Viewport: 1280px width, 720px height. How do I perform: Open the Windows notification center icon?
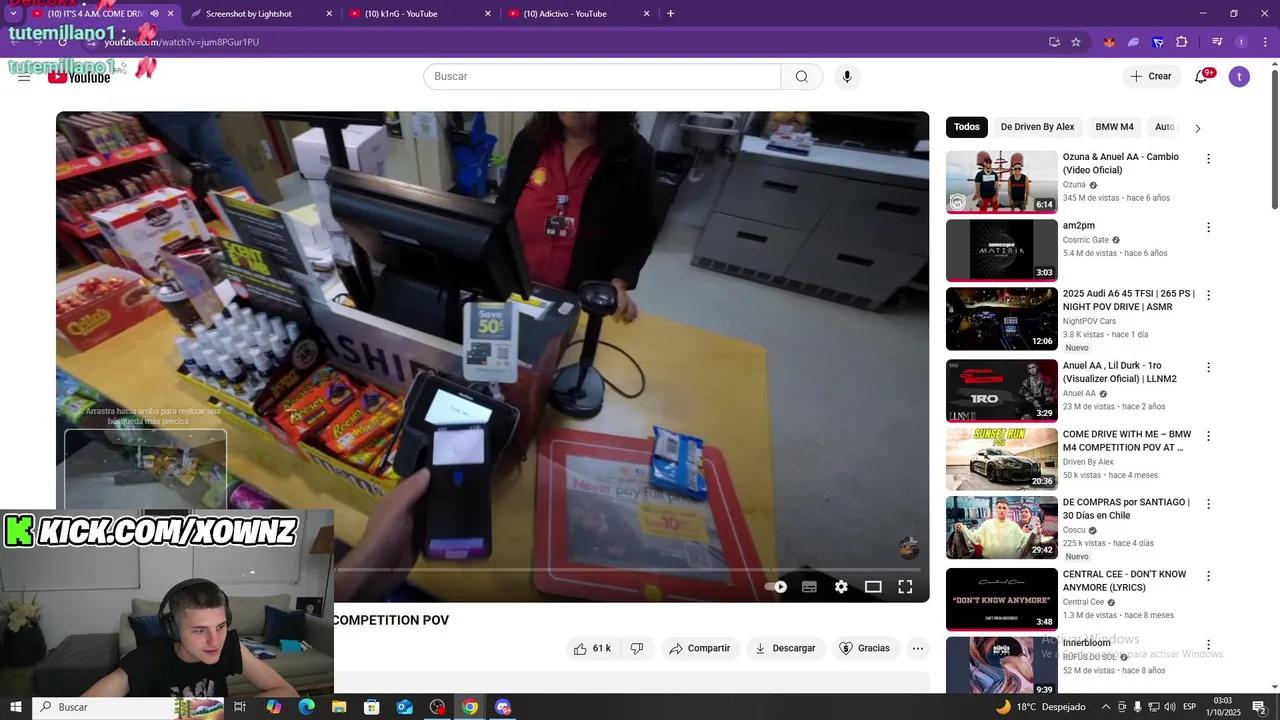(1259, 707)
